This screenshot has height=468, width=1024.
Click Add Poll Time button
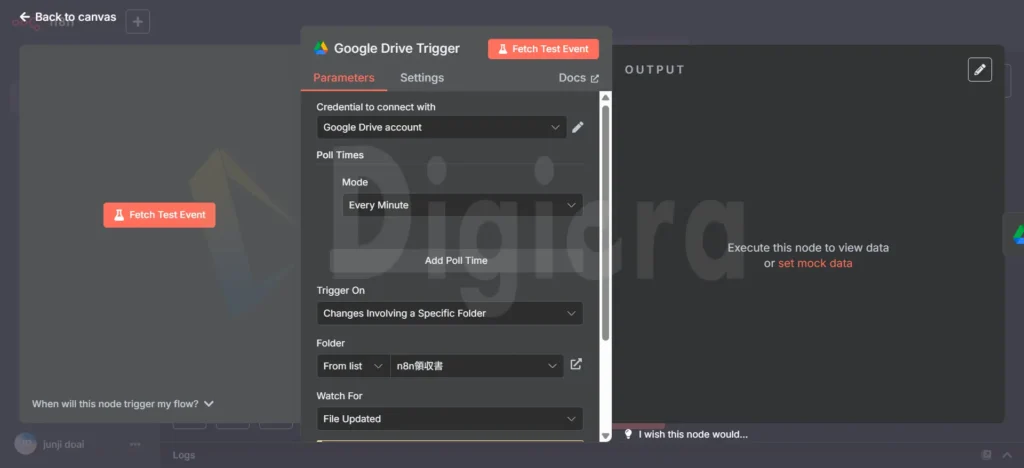[456, 260]
